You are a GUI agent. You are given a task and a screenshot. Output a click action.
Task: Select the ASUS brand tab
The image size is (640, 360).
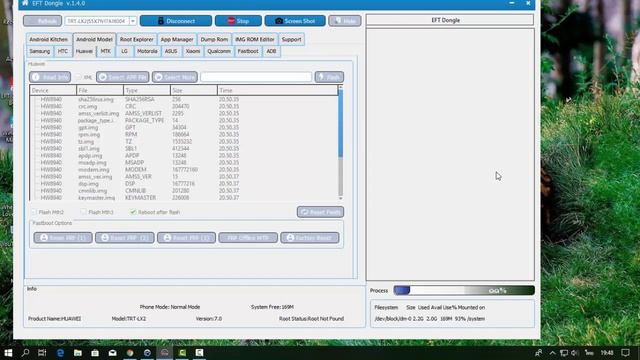point(171,51)
